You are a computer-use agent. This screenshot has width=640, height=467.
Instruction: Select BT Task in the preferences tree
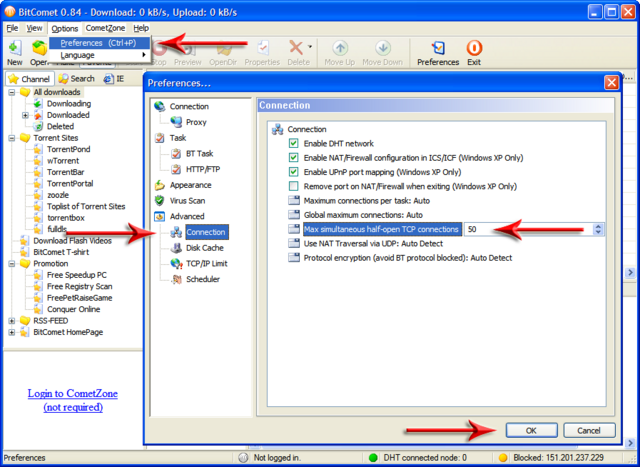click(200, 153)
